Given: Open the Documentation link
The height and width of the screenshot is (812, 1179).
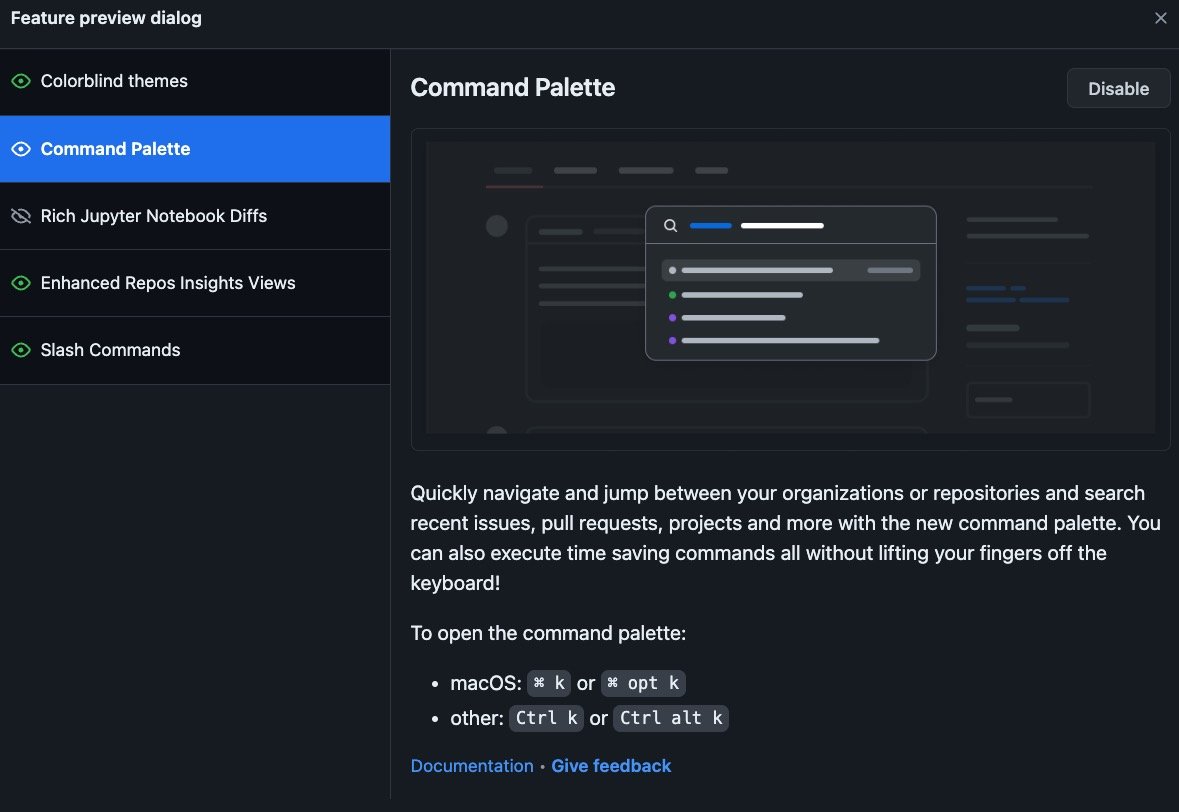Looking at the screenshot, I should (x=471, y=766).
